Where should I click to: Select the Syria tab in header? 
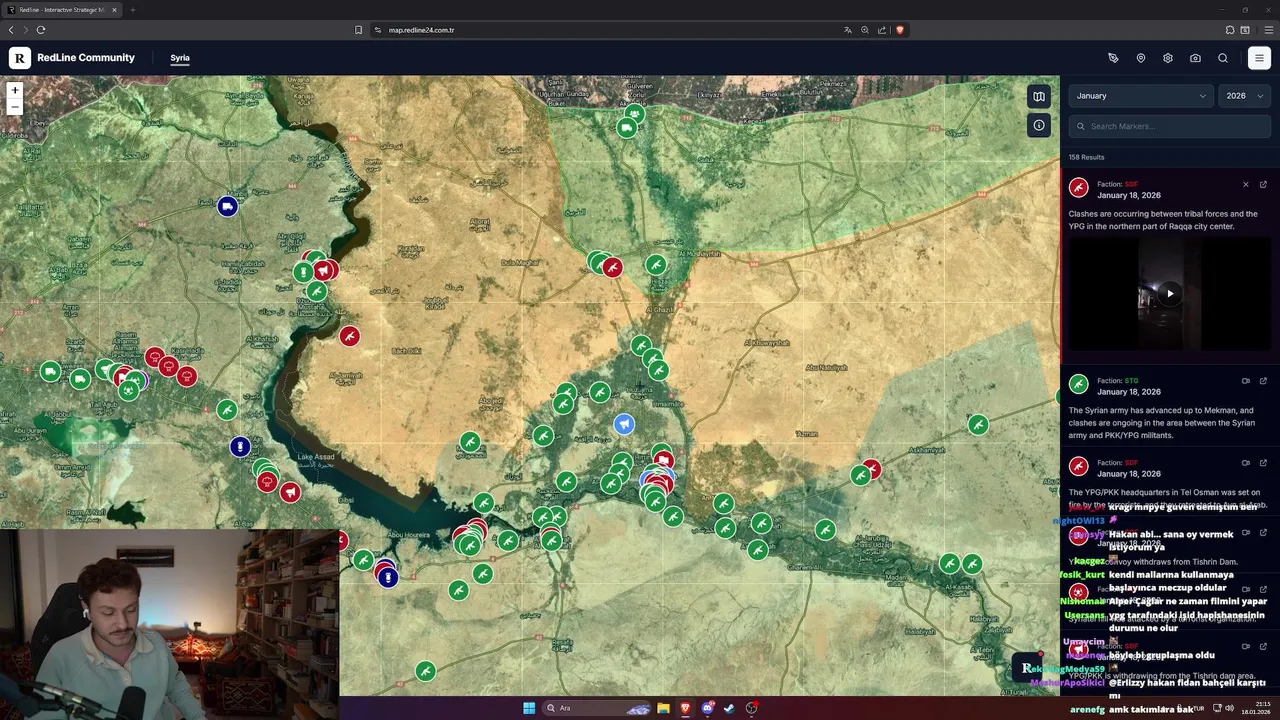pyautogui.click(x=180, y=58)
